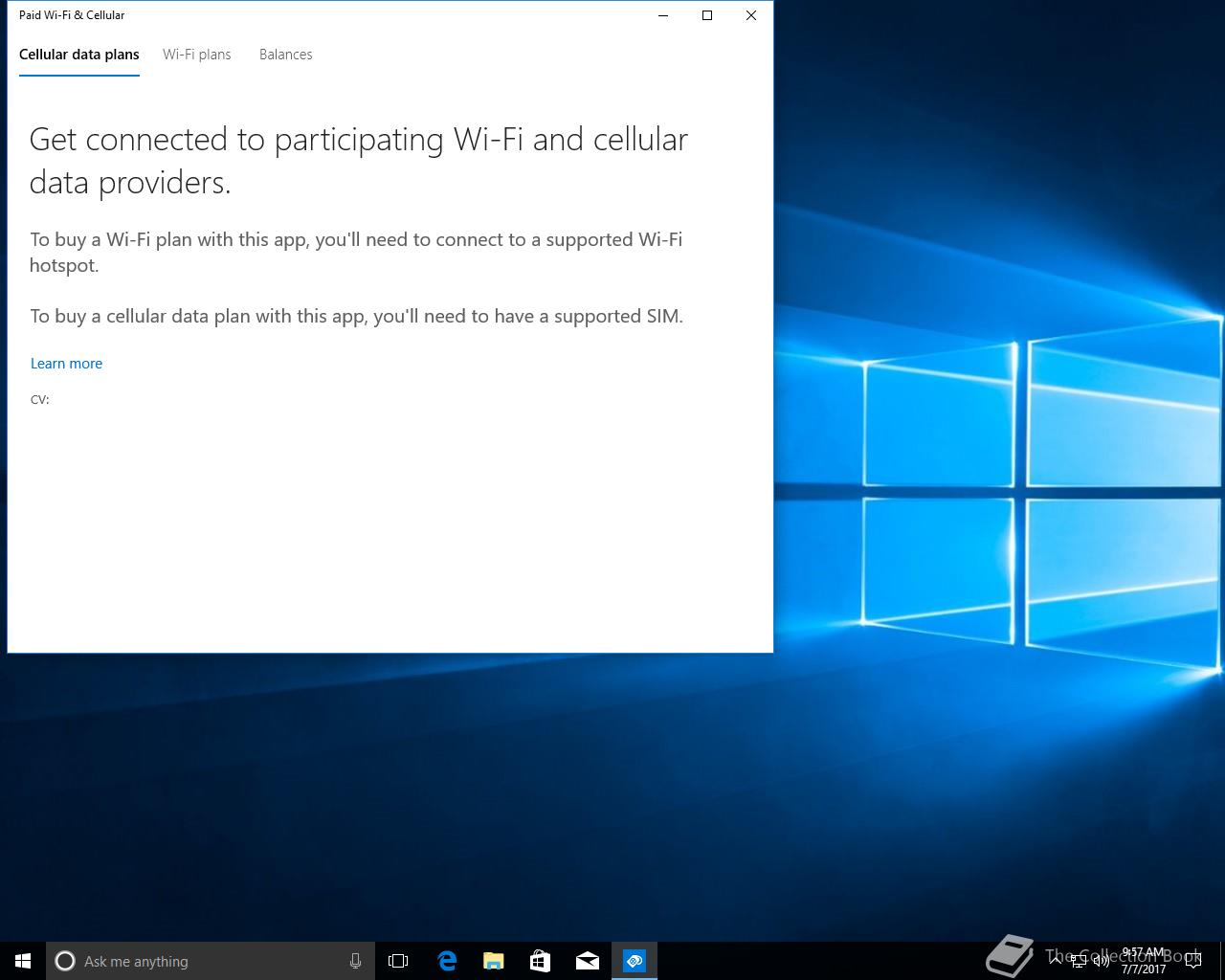The height and width of the screenshot is (980, 1225).
Task: Open the Windows Start menu
Action: 23,961
